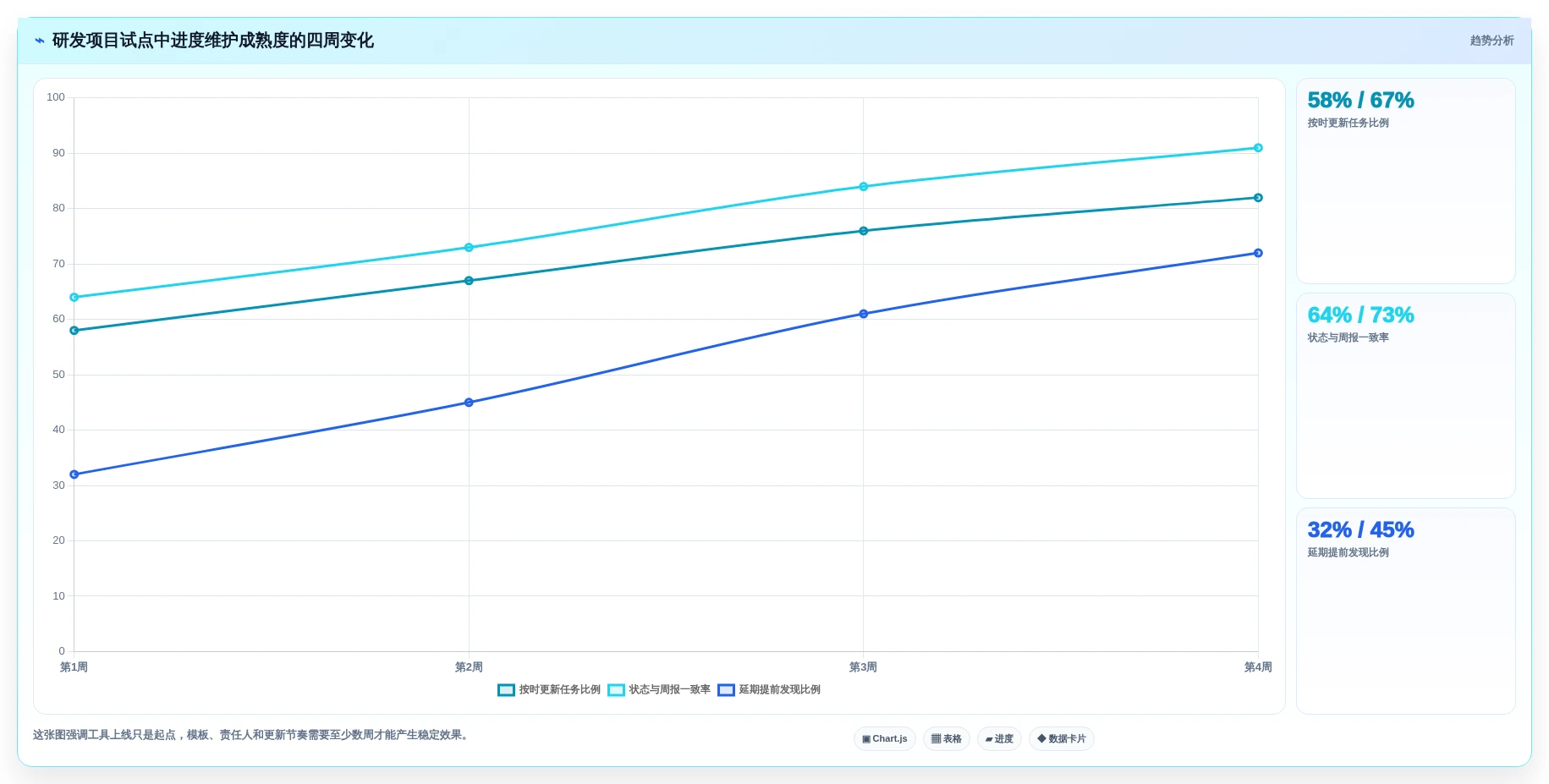The width and height of the screenshot is (1549, 784).
Task: Click the 32% / 45% stat card
Action: pyautogui.click(x=1405, y=611)
